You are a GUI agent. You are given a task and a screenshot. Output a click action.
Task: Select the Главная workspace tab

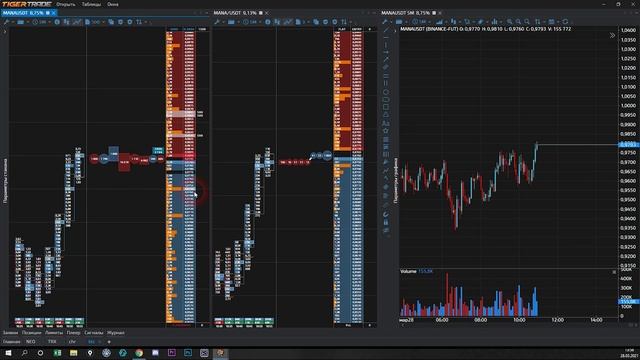[x=11, y=342]
